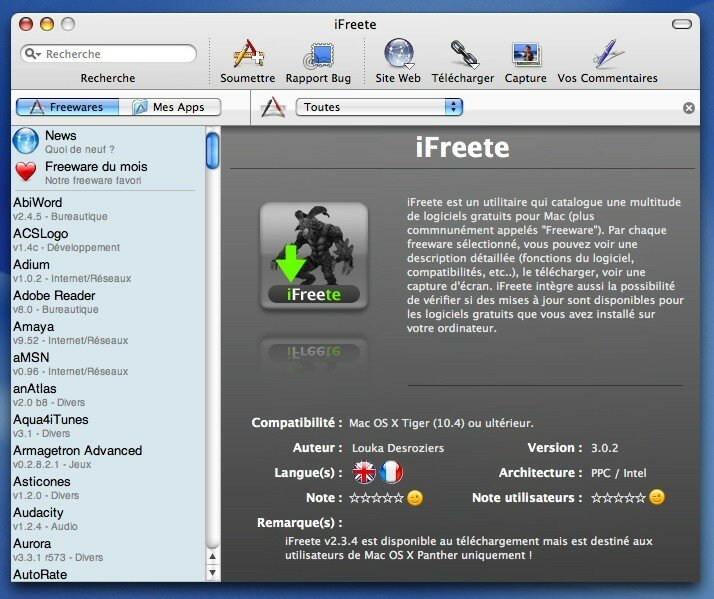
Task: Select Audacity in the list
Action: [108, 519]
